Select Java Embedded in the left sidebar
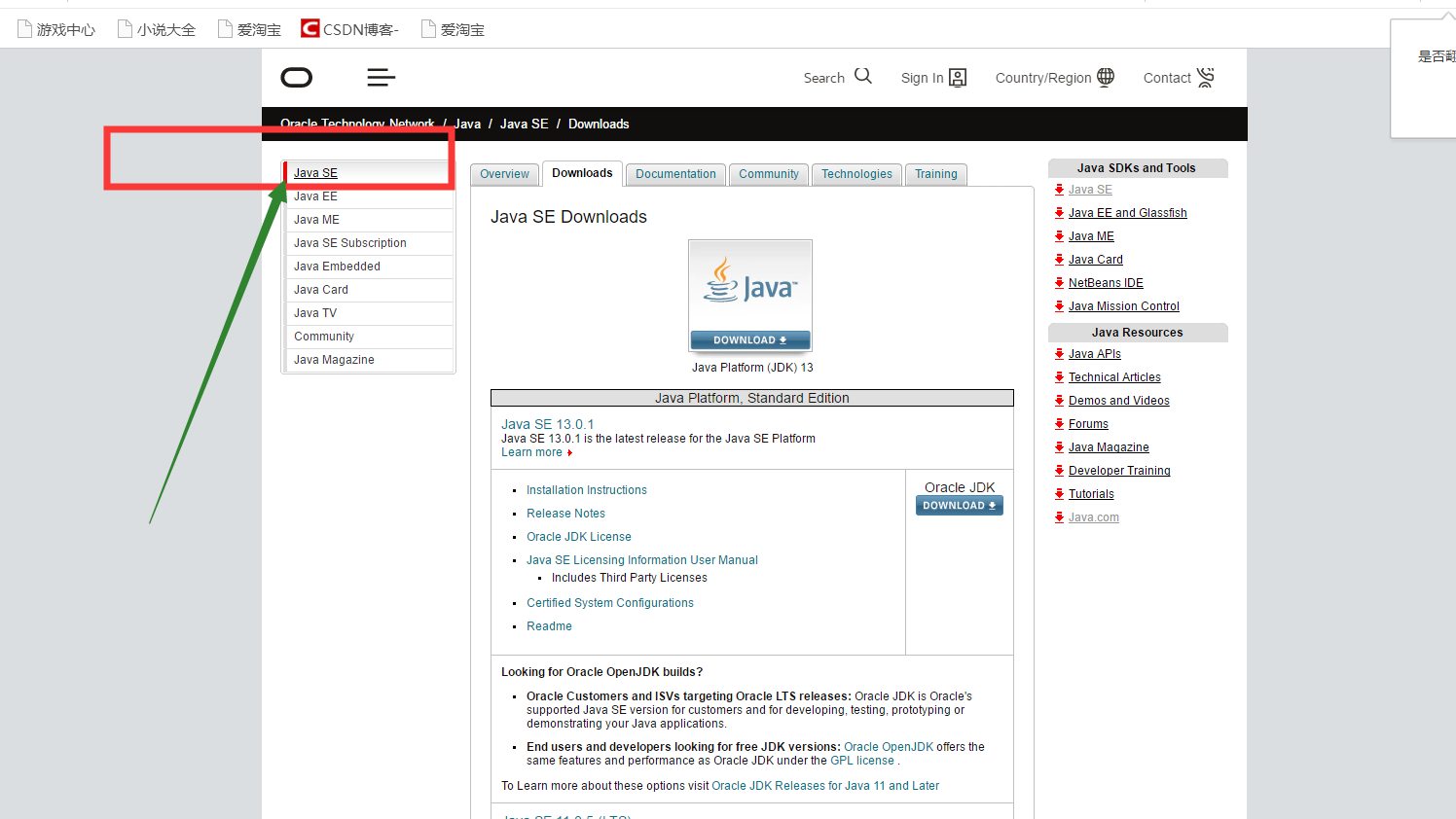 (x=336, y=266)
